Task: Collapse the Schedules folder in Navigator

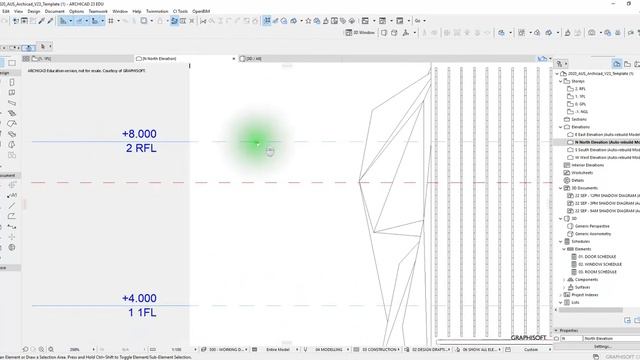Action: 560,242
